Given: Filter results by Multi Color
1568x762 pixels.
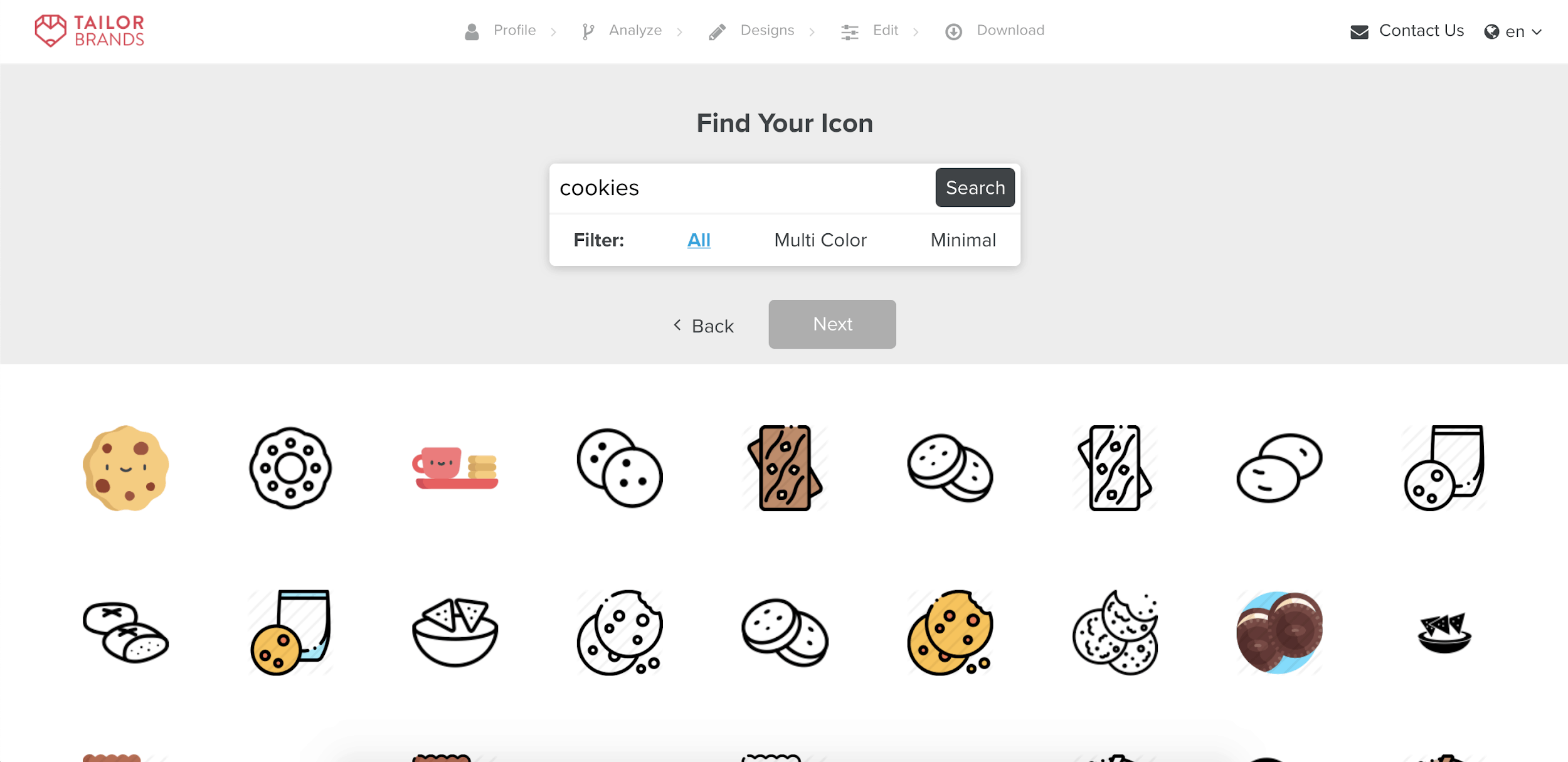Looking at the screenshot, I should [x=820, y=239].
